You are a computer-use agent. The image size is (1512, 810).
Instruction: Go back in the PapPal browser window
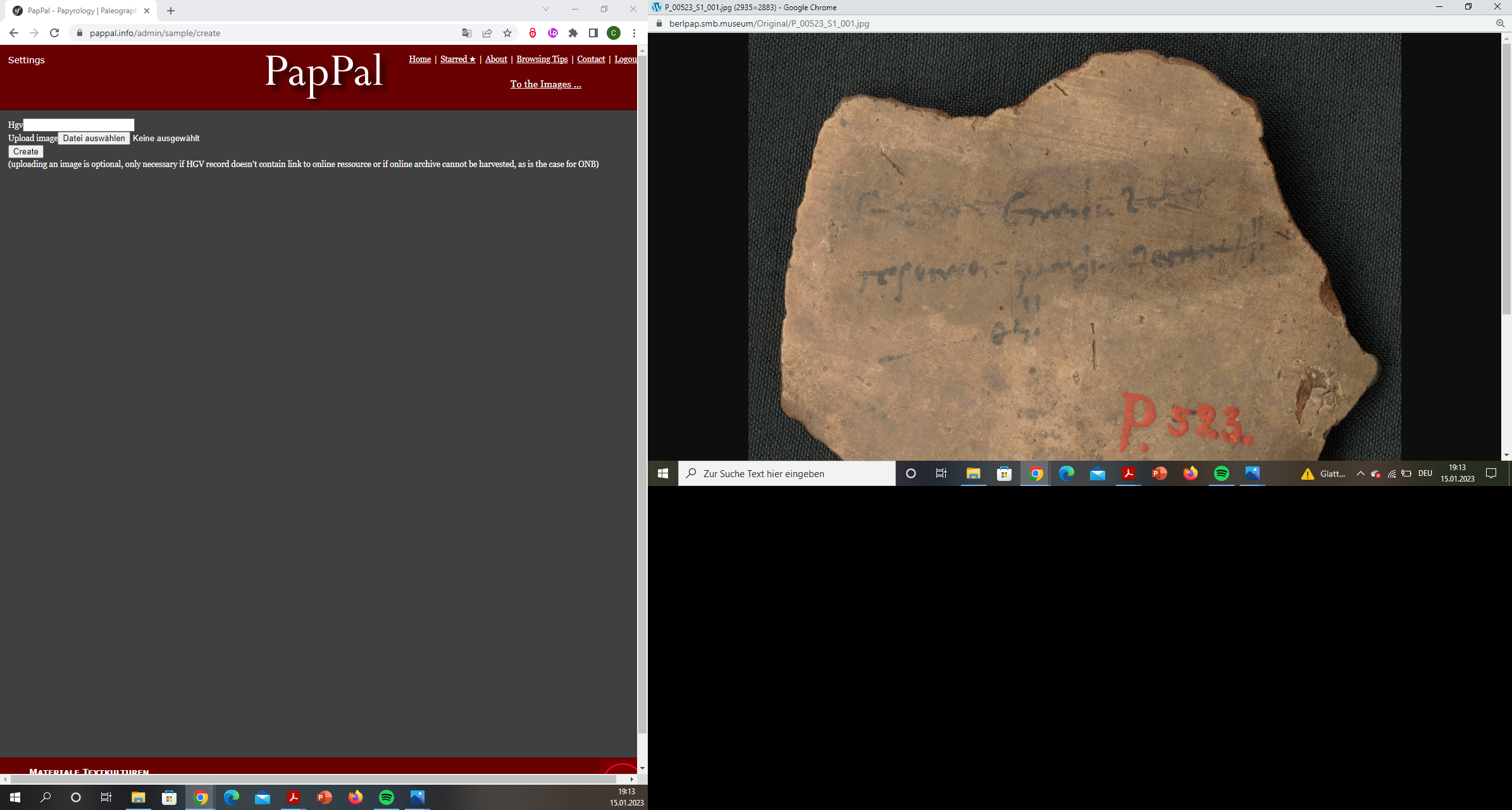[14, 33]
